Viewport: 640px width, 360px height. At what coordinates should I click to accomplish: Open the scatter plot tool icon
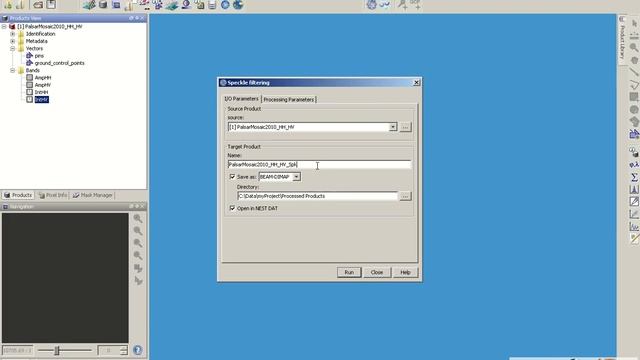pos(634,214)
